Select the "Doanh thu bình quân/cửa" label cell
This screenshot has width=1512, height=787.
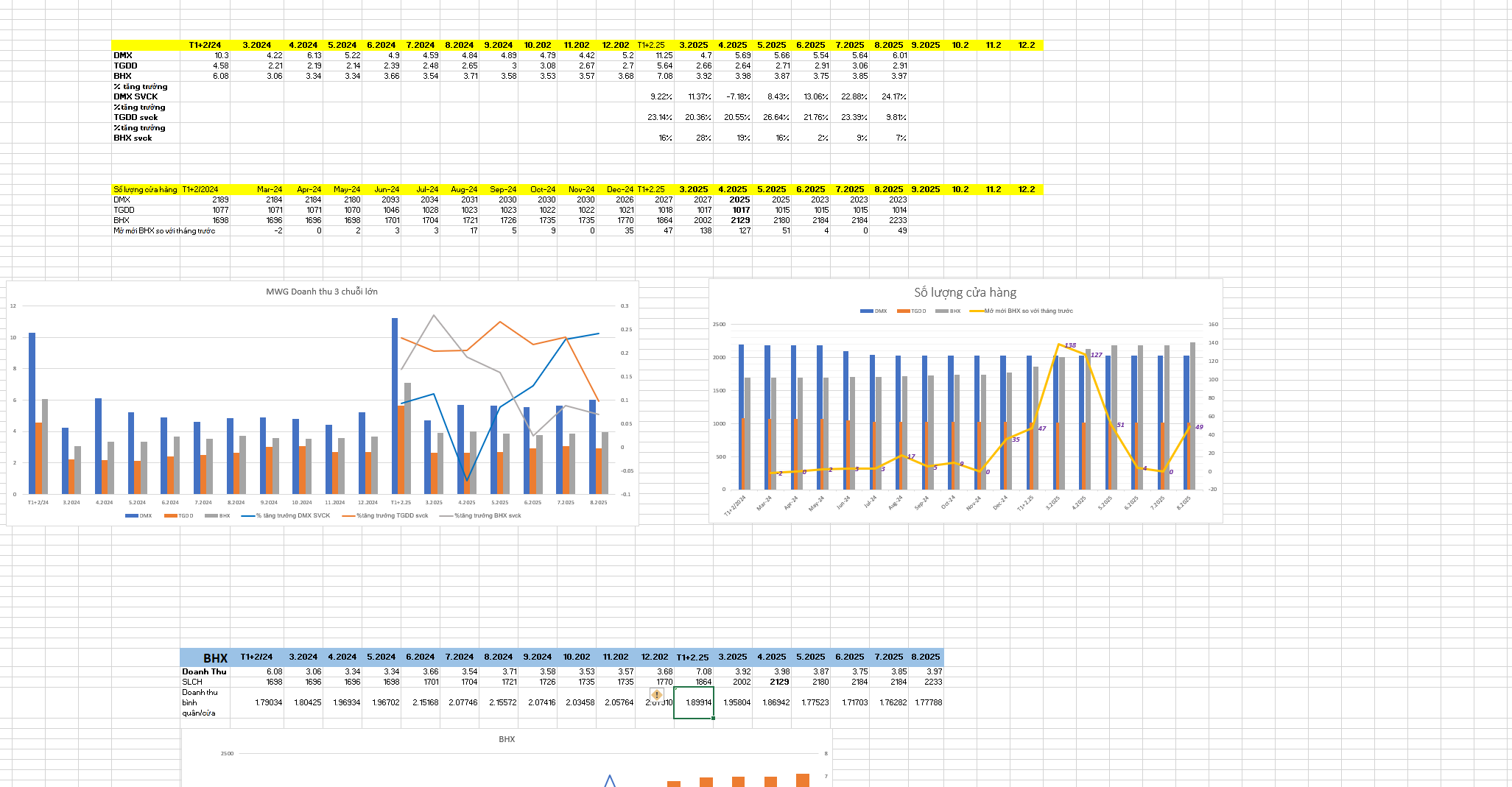coord(205,702)
